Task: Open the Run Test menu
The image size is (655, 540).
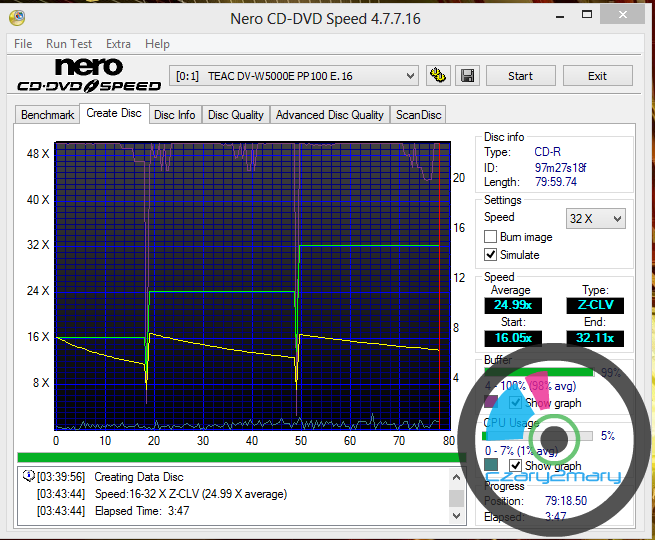Action: point(69,44)
